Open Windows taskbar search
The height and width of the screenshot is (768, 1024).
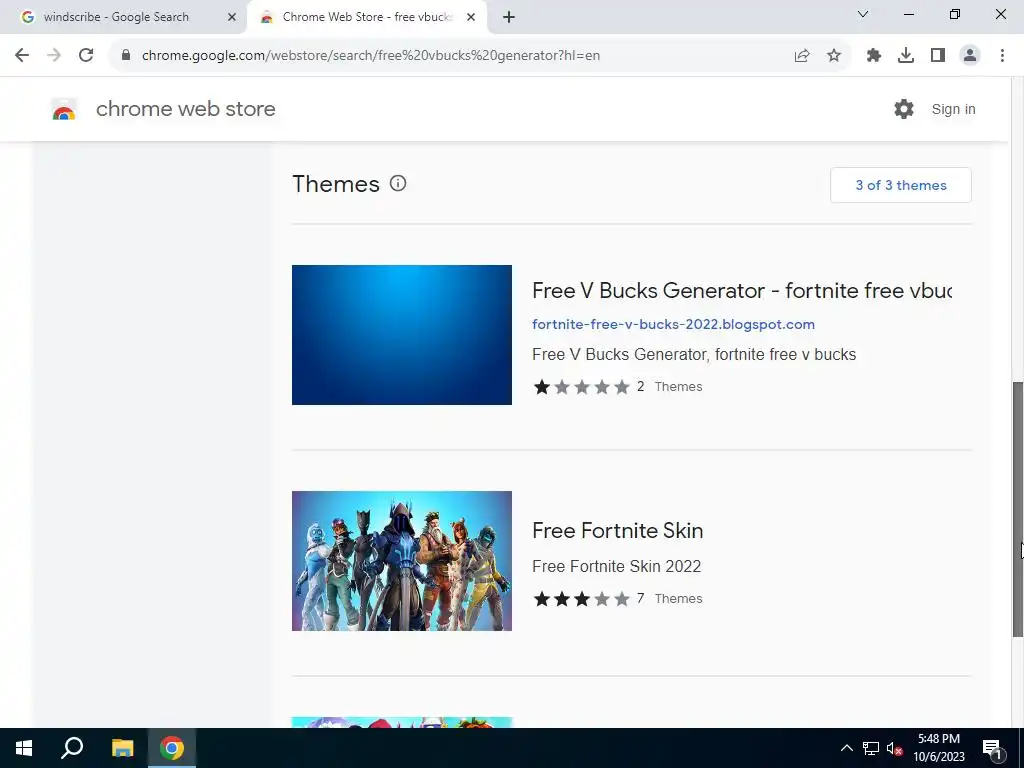(x=72, y=748)
